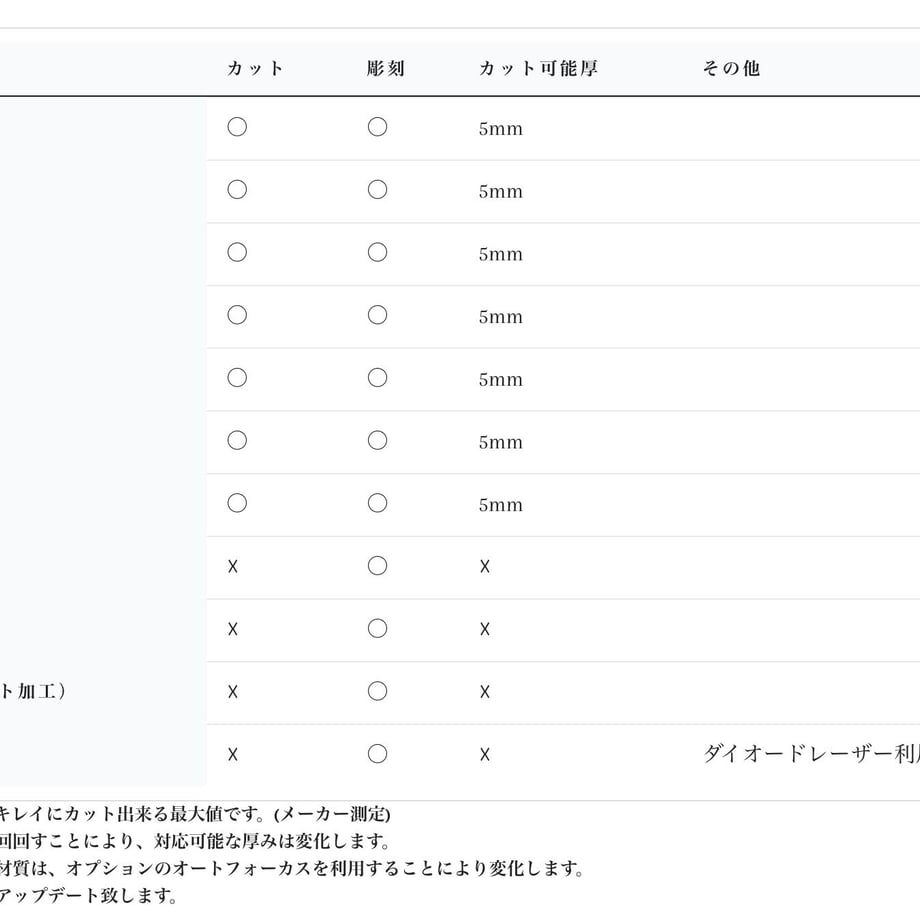Click the ダイオードレーザー利用 note text
920x920 pixels.
coord(811,754)
